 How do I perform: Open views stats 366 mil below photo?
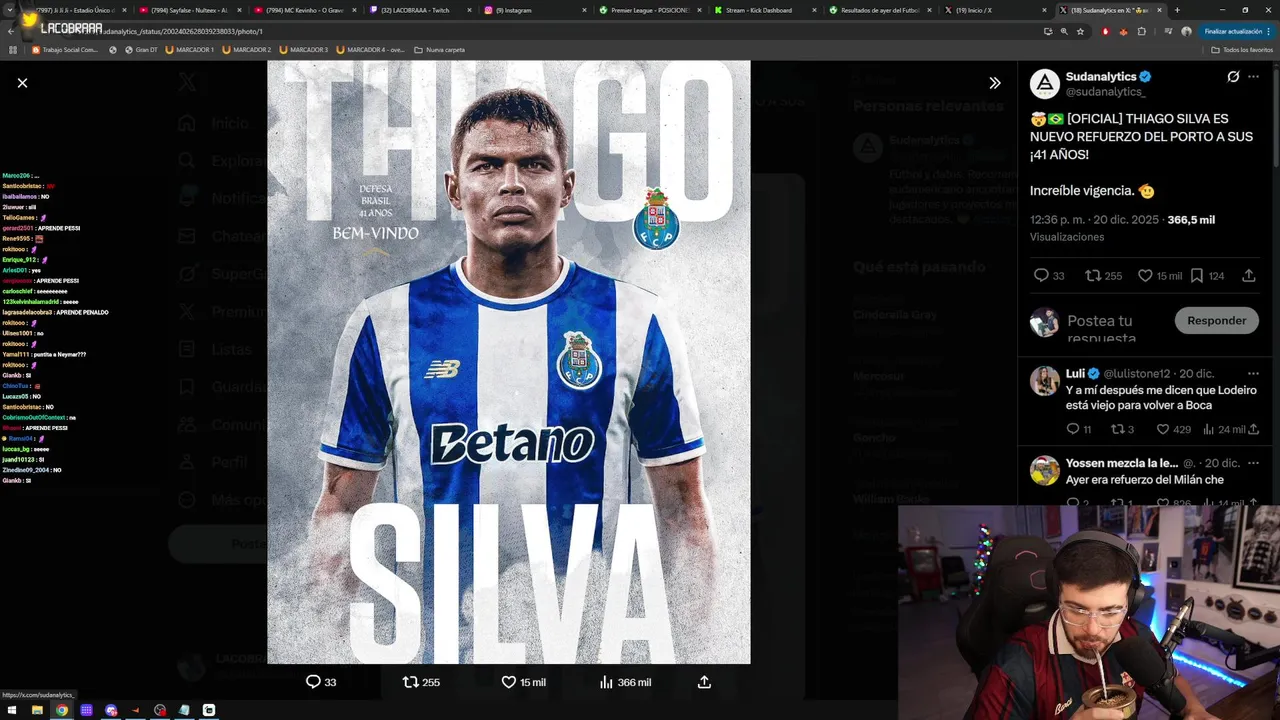625,682
